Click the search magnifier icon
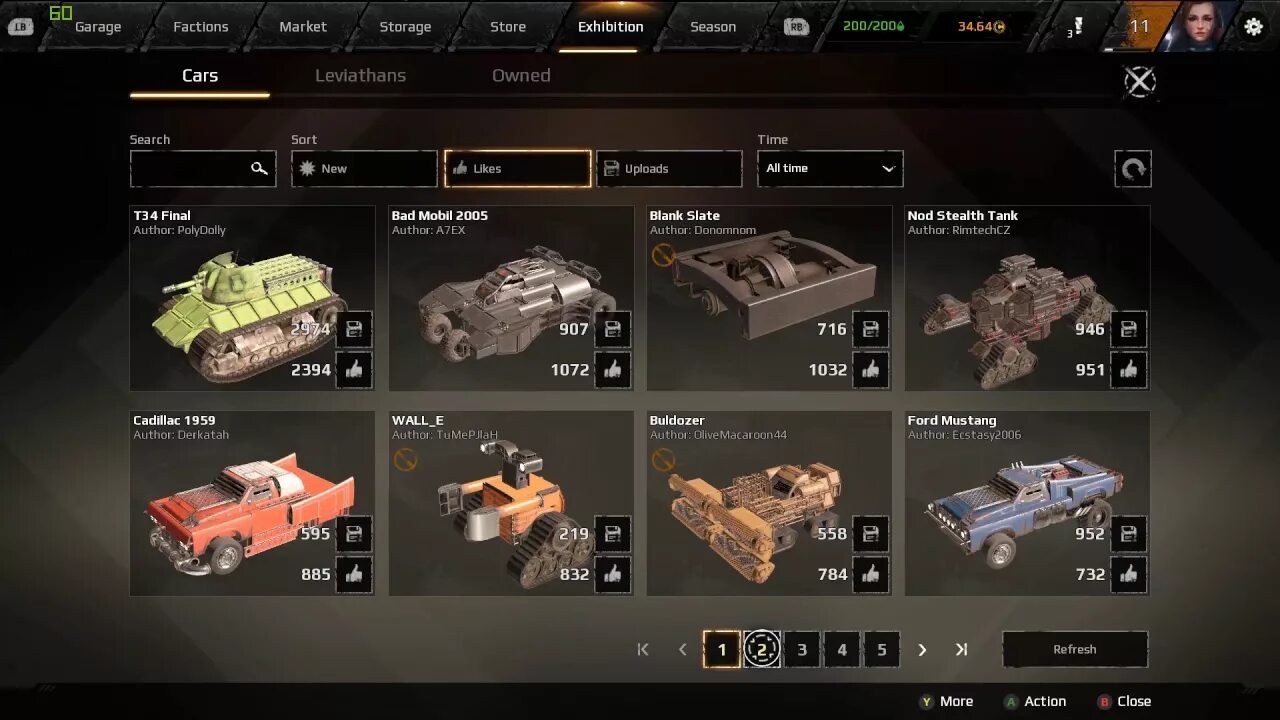 [x=259, y=168]
